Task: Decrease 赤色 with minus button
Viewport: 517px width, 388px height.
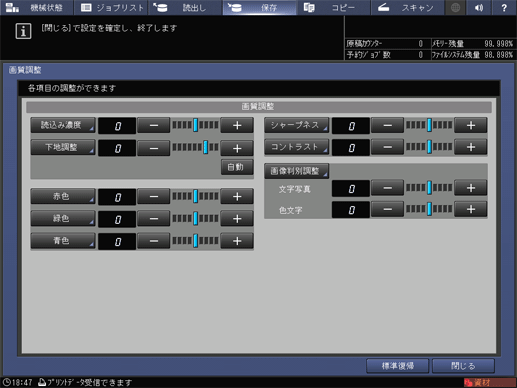Action: click(x=154, y=197)
